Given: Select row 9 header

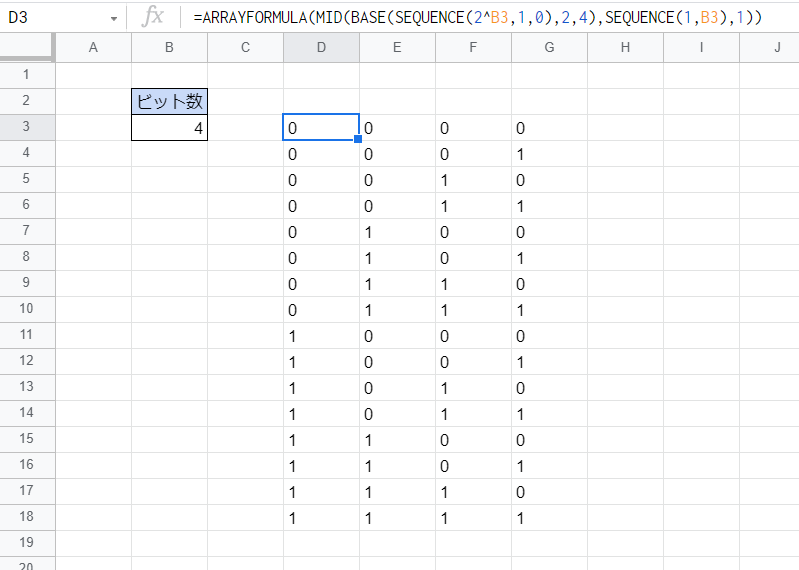Looking at the screenshot, I should tap(26, 283).
